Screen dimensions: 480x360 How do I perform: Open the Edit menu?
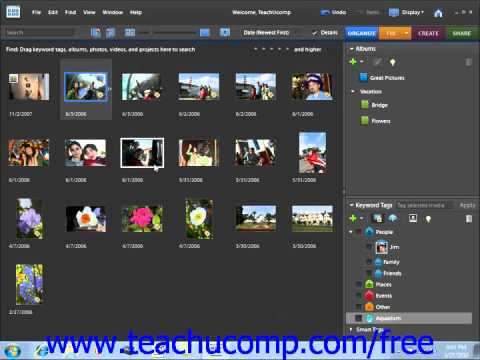[x=53, y=12]
